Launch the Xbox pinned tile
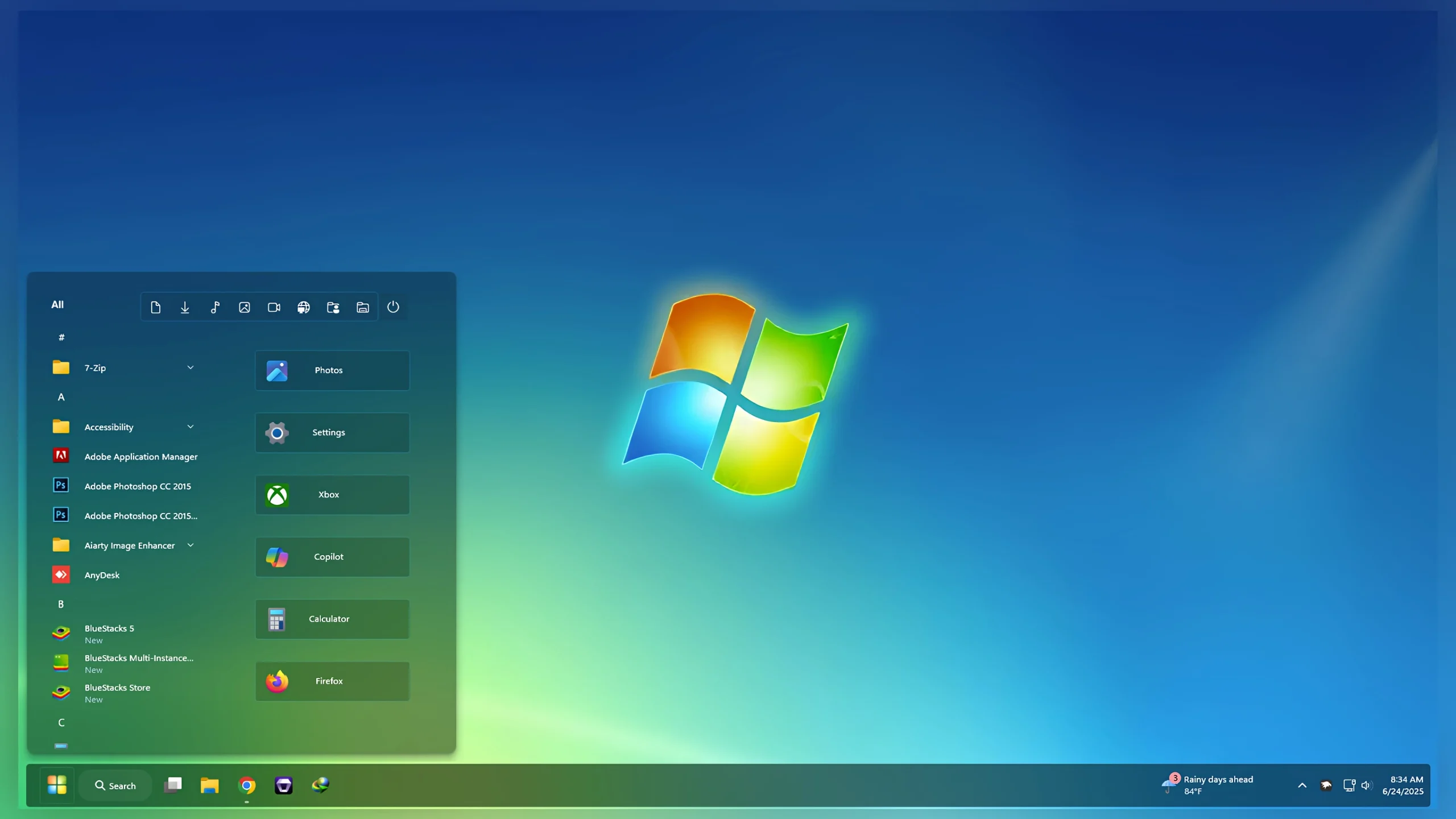 tap(332, 495)
